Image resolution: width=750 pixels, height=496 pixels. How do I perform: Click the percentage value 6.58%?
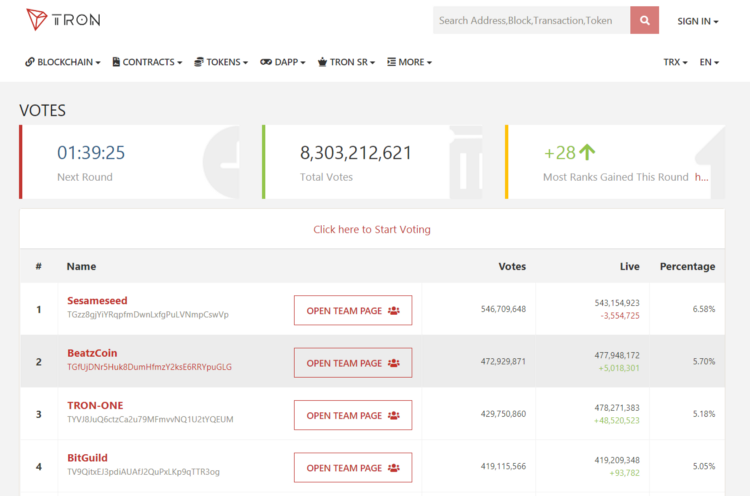click(x=704, y=309)
